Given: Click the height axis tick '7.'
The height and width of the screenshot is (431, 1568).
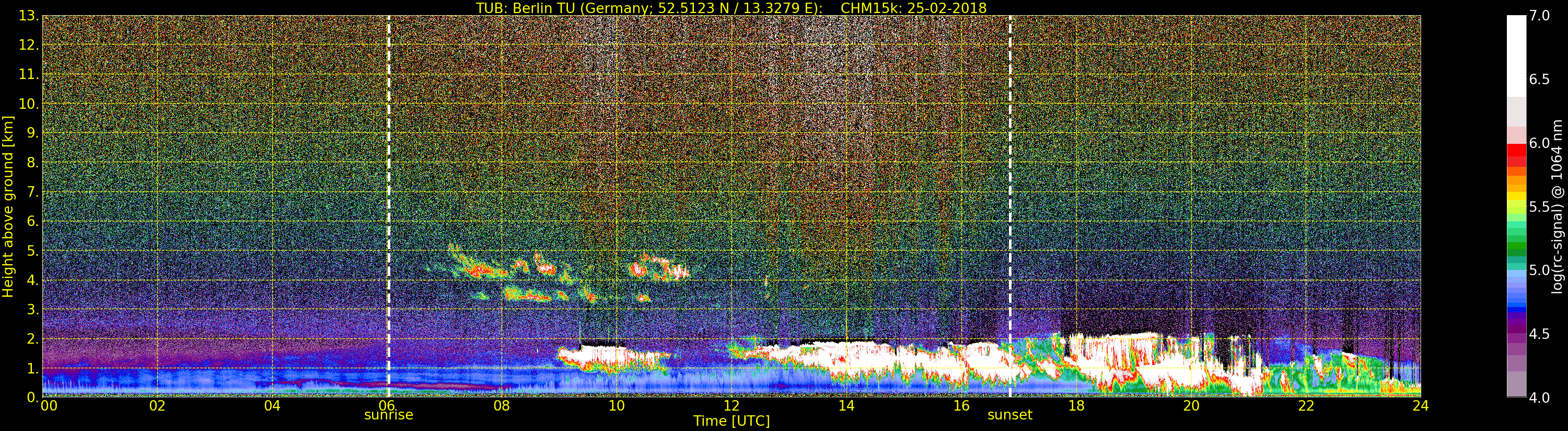Looking at the screenshot, I should [33, 192].
